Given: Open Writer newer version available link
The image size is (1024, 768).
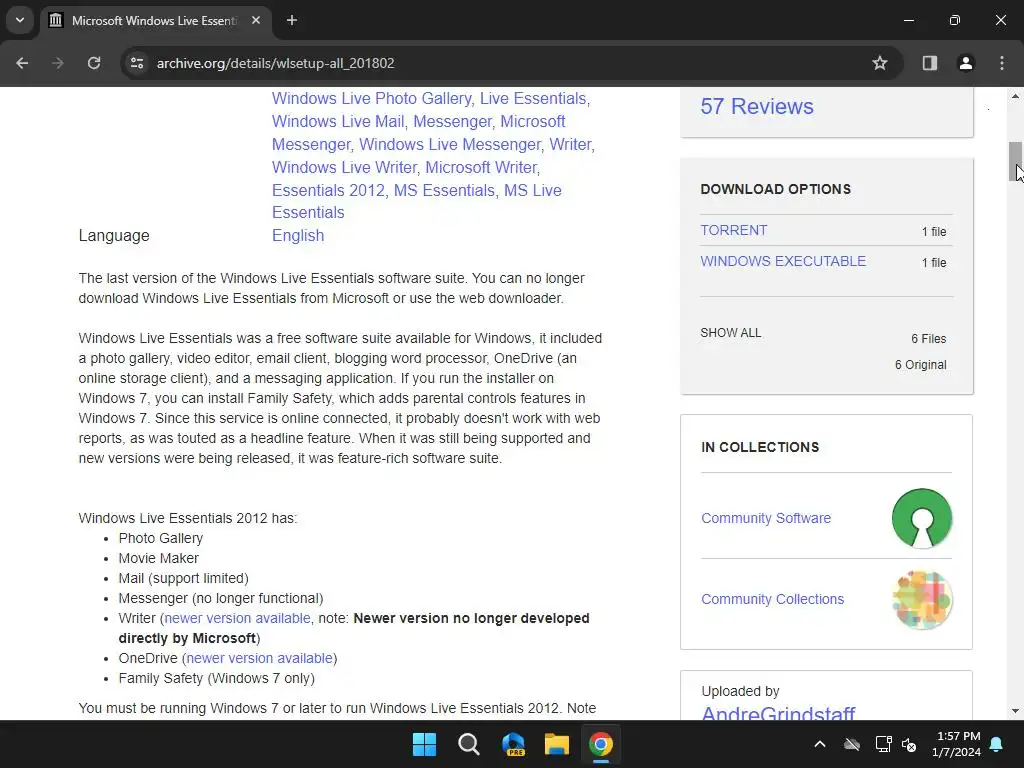Looking at the screenshot, I should (237, 618).
